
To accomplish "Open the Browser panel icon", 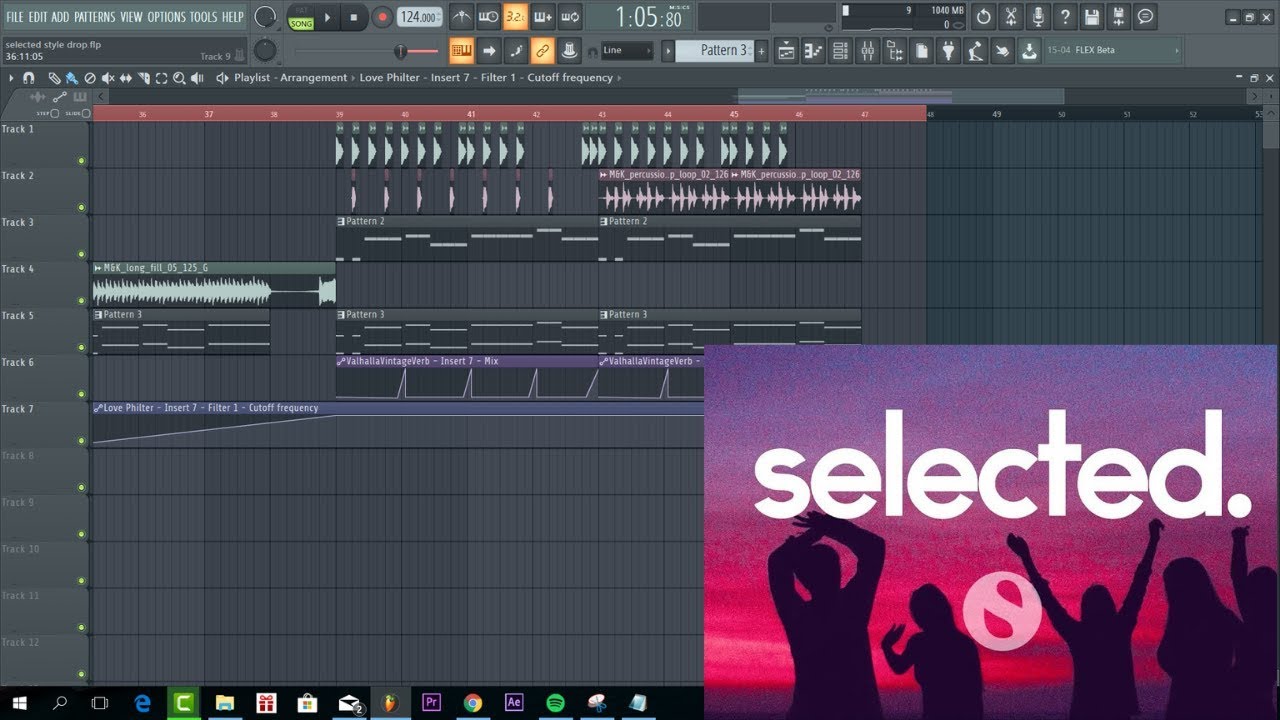I will [x=894, y=50].
